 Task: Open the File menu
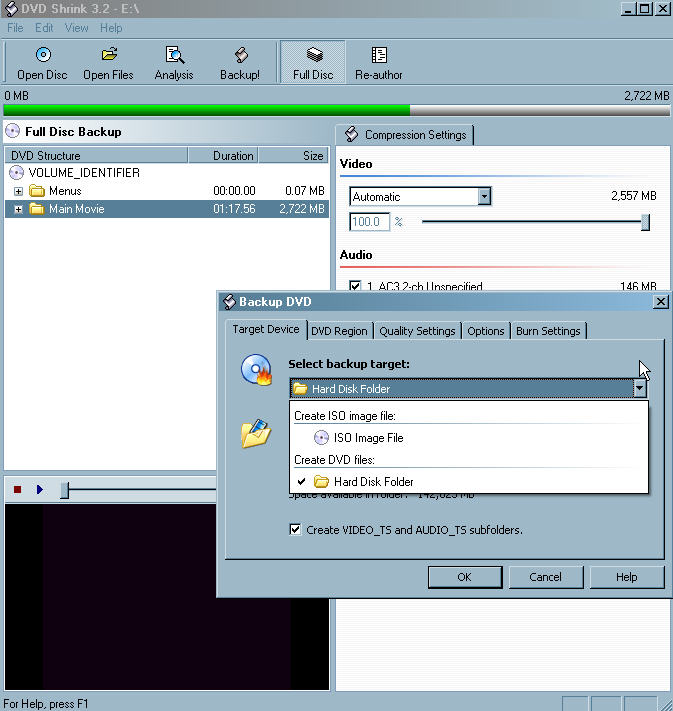[x=15, y=28]
